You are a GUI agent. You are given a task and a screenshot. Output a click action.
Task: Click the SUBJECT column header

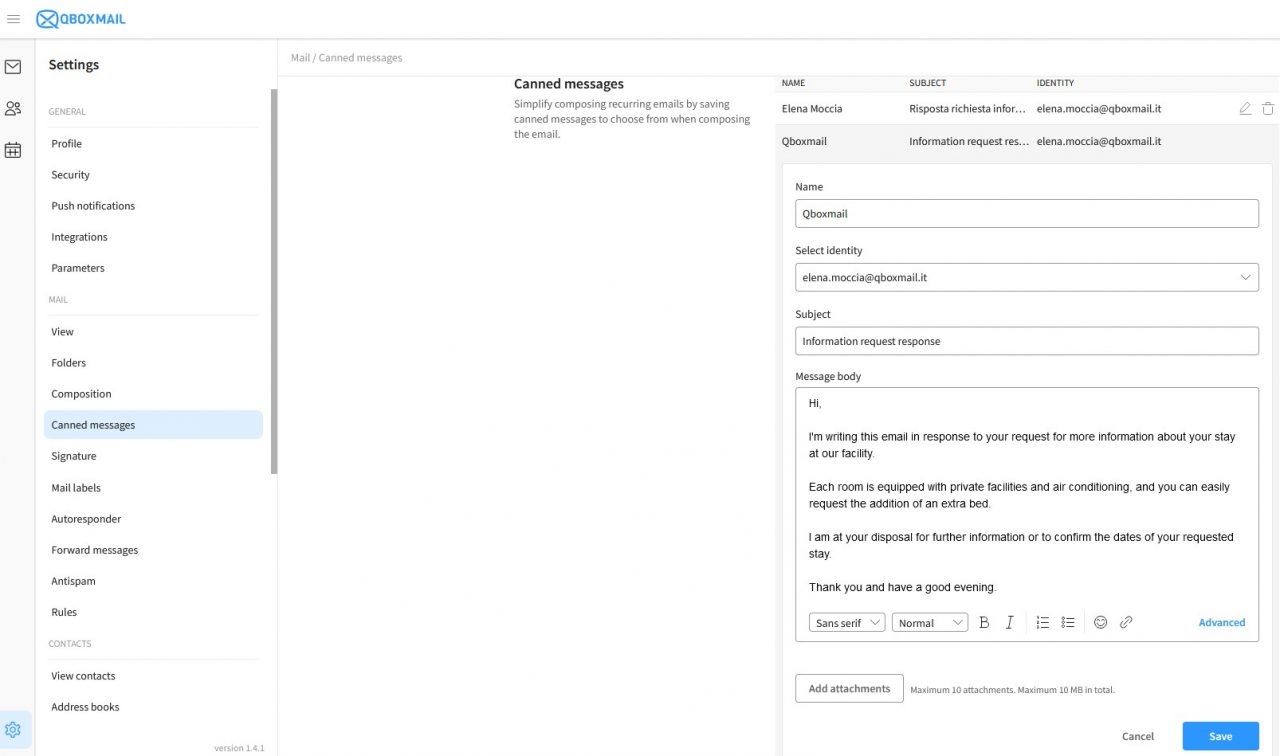click(928, 83)
